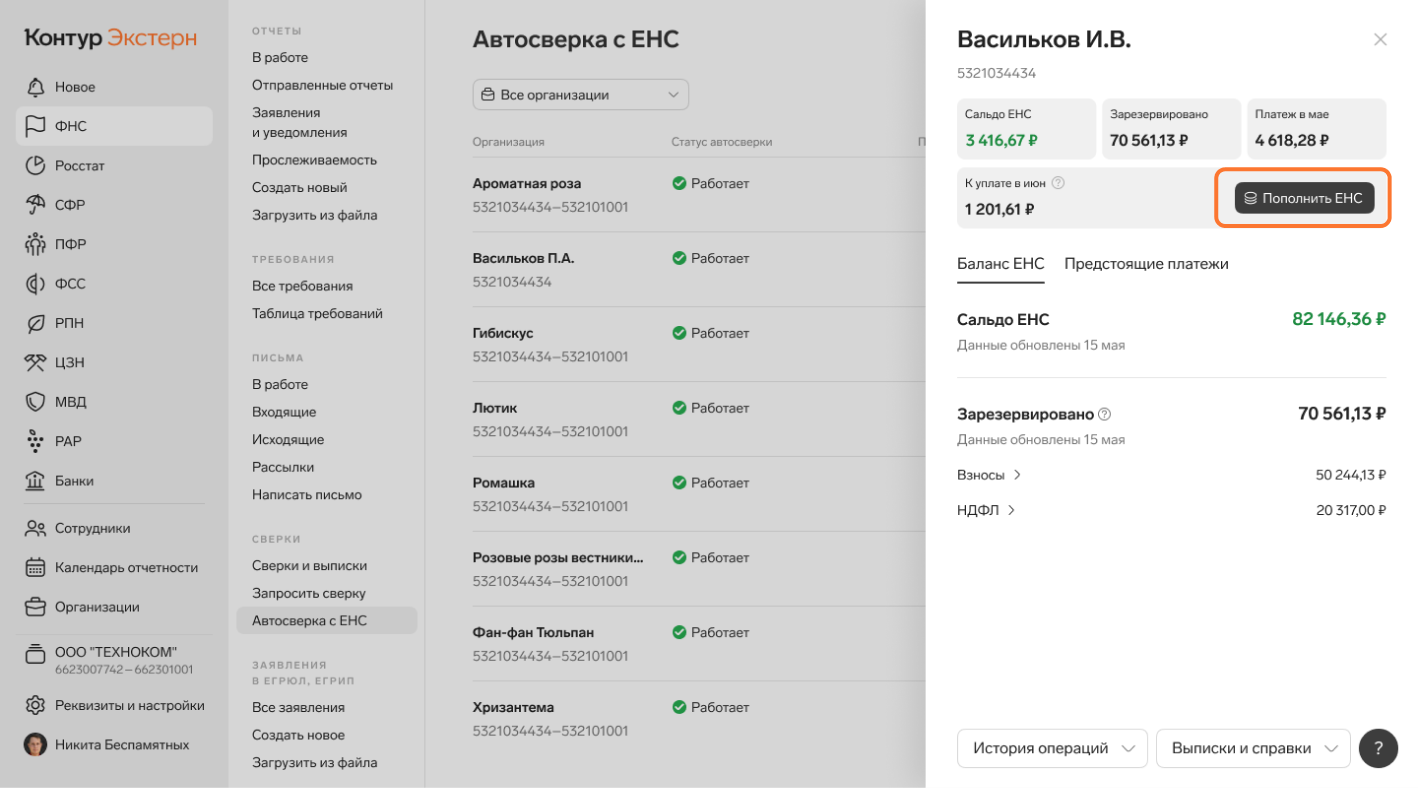Screen dimensions: 1418x788
Task: Switch to the Предстоящие платежи tab
Action: pyautogui.click(x=1146, y=264)
